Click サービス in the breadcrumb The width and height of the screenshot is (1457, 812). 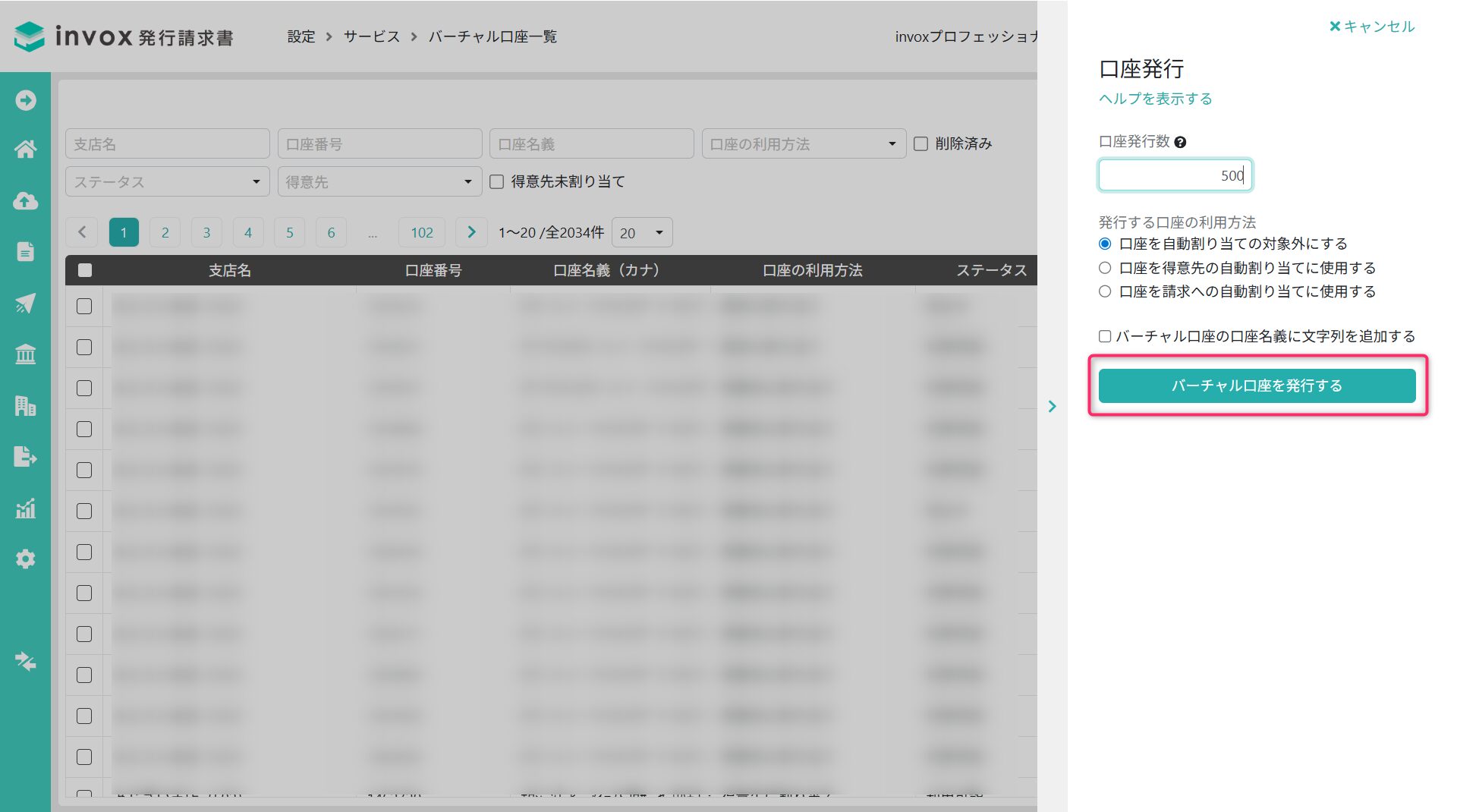[371, 36]
